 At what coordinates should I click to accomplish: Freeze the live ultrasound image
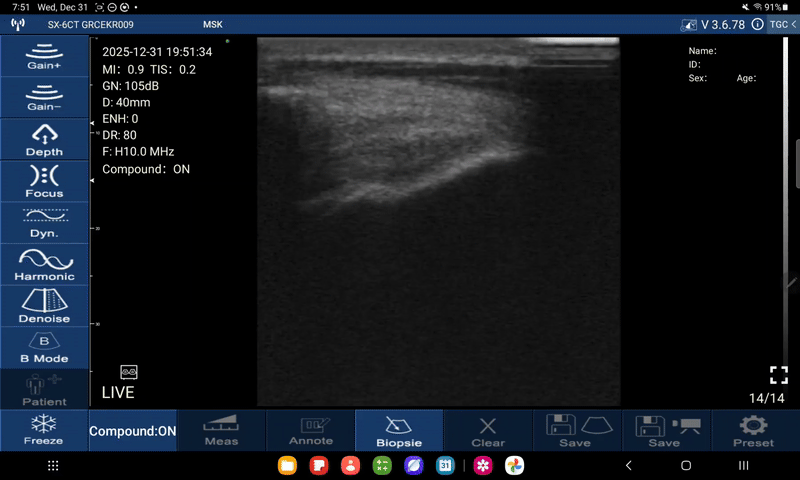44,431
